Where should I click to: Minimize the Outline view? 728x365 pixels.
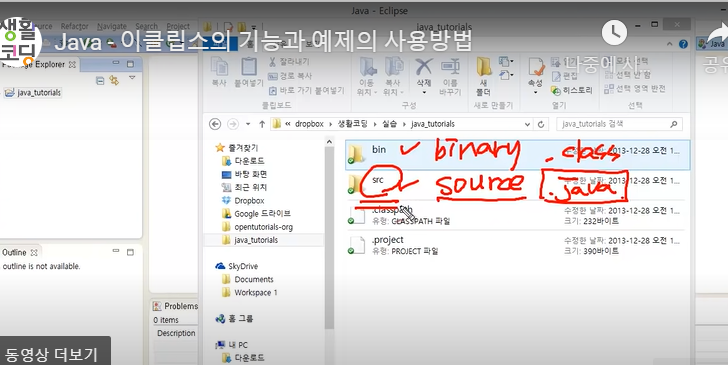[x=116, y=251]
